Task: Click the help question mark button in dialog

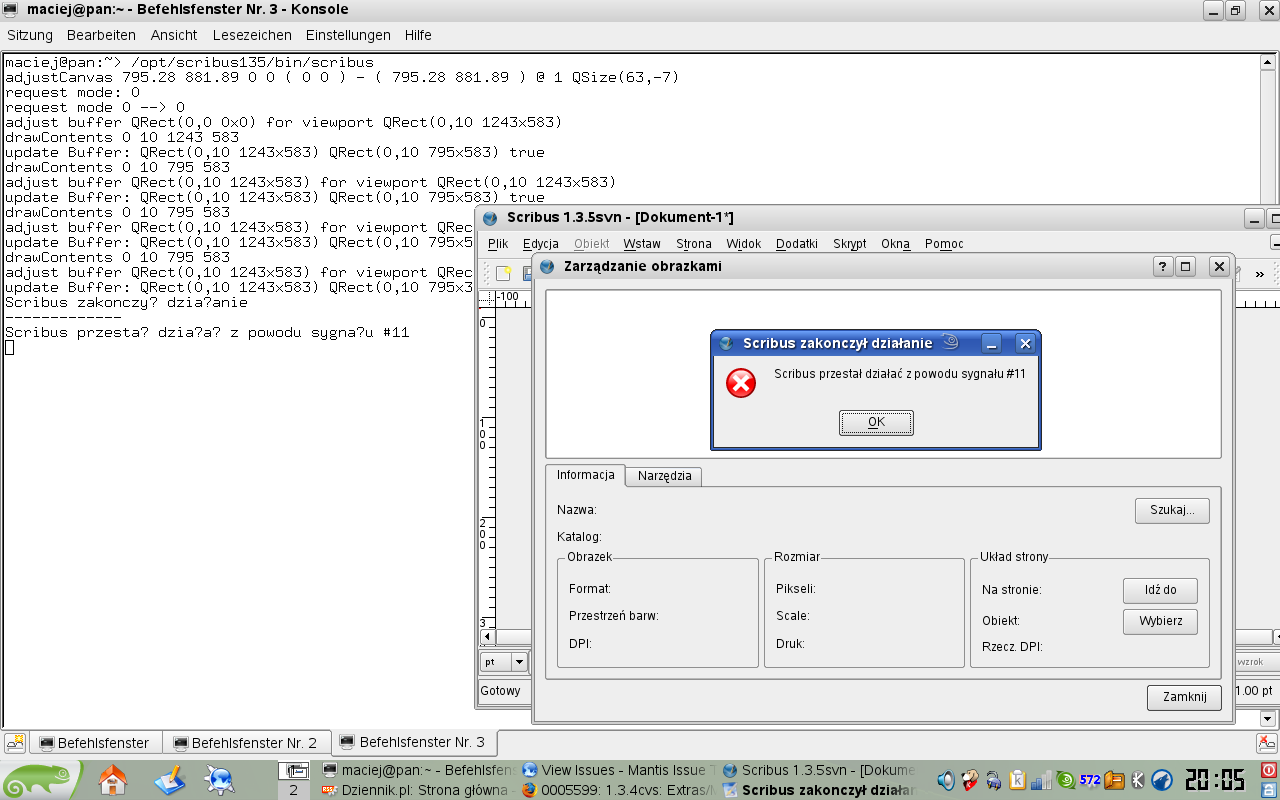Action: 1163,267
